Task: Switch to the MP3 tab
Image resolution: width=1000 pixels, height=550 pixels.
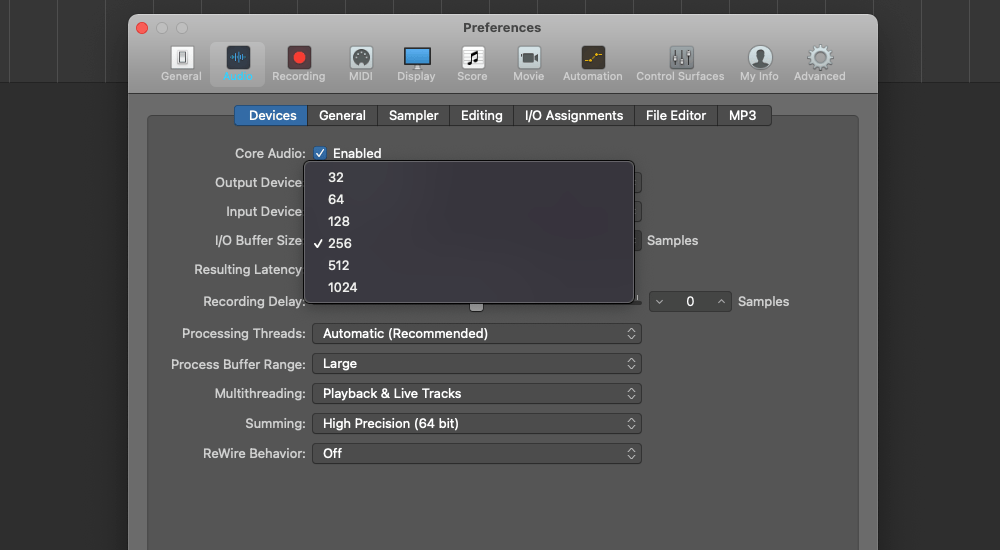Action: (743, 115)
